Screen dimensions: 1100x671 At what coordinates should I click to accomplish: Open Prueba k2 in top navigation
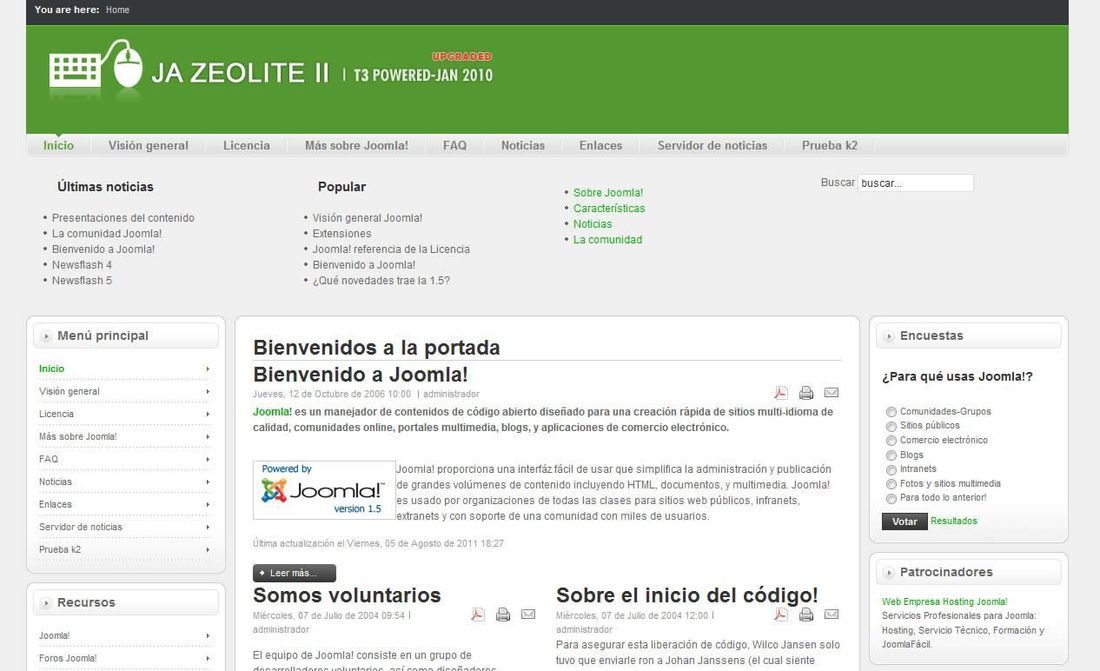(x=830, y=145)
